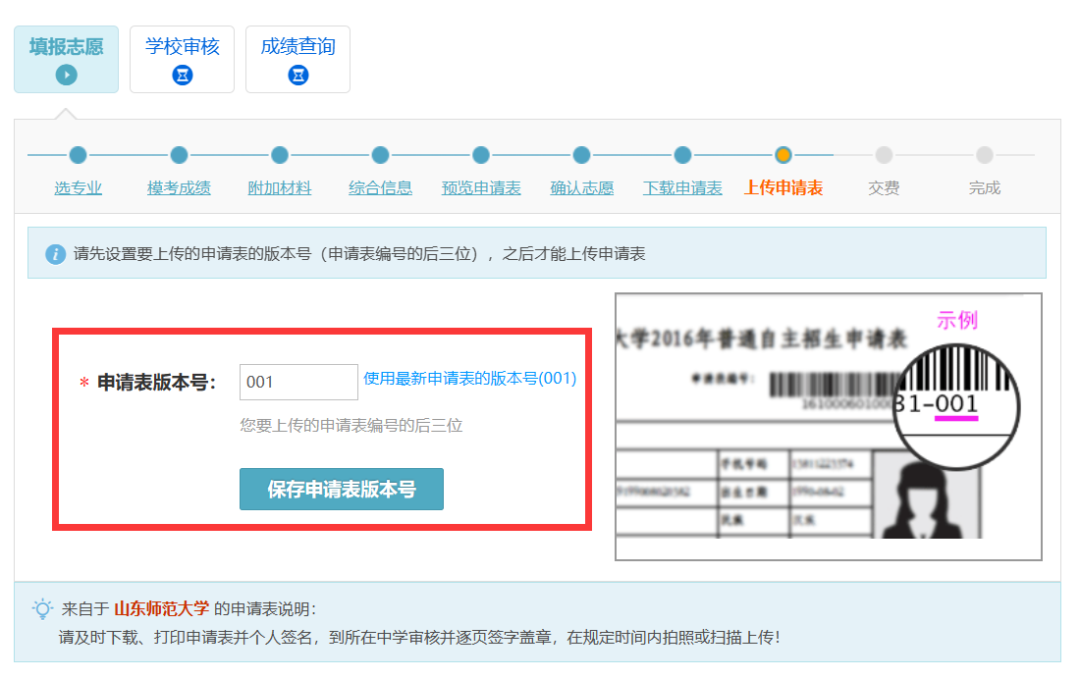Click the hourglass icon under 成绩查询
Image resolution: width=1080 pixels, height=678 pixels.
(x=298, y=75)
